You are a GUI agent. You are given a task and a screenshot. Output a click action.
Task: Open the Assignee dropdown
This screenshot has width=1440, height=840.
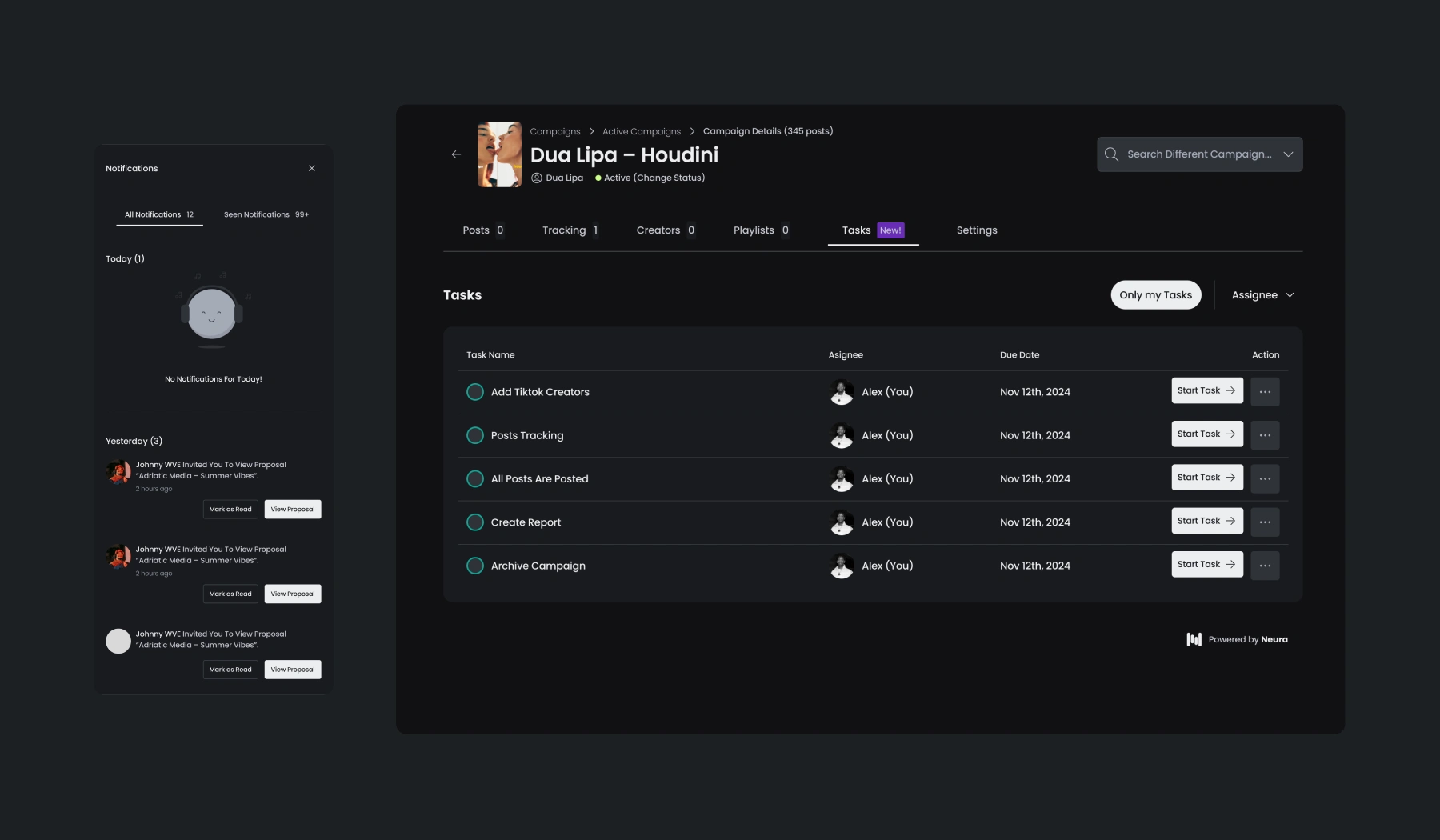click(1262, 295)
